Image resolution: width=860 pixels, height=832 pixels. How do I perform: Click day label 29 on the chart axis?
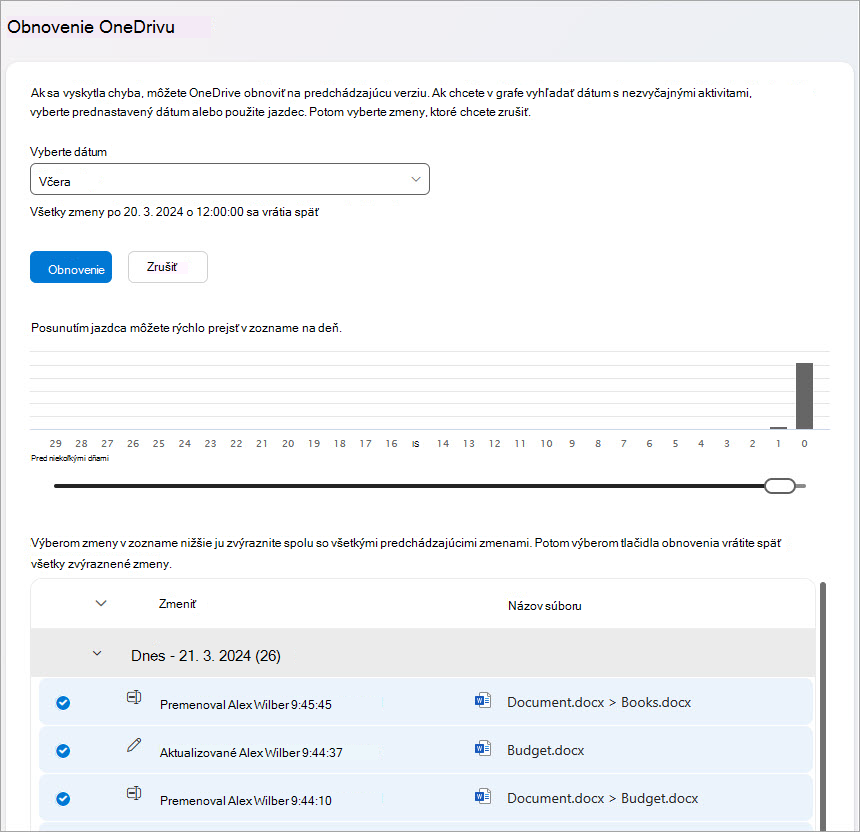[x=55, y=444]
